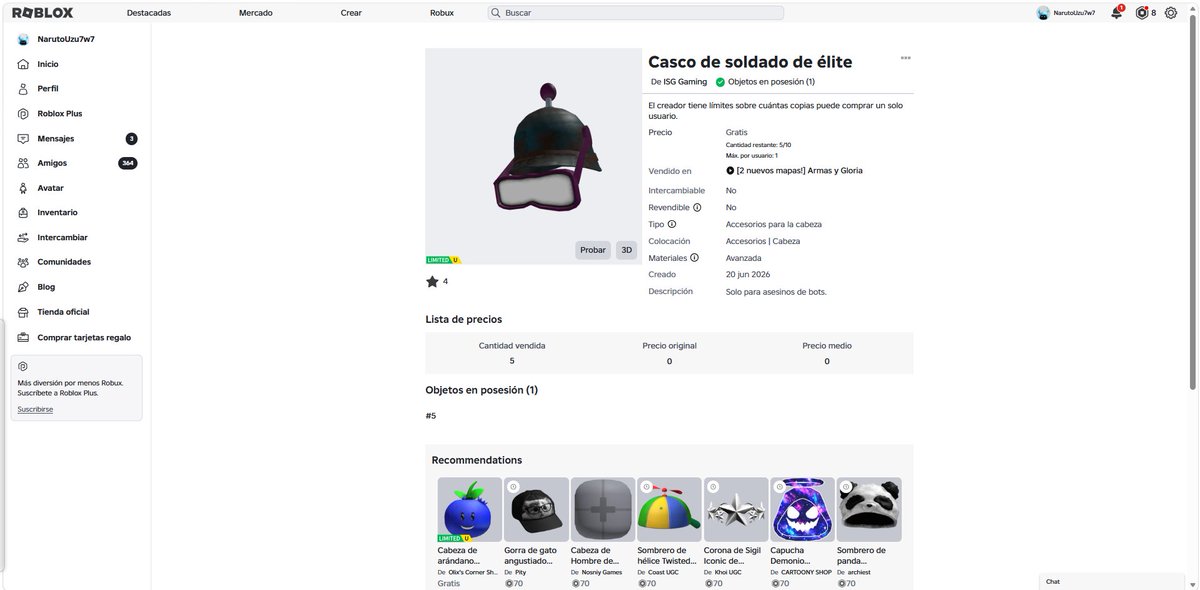Click the Limited U badge on the preview
Screen dimensions: 1200x590
(442, 260)
